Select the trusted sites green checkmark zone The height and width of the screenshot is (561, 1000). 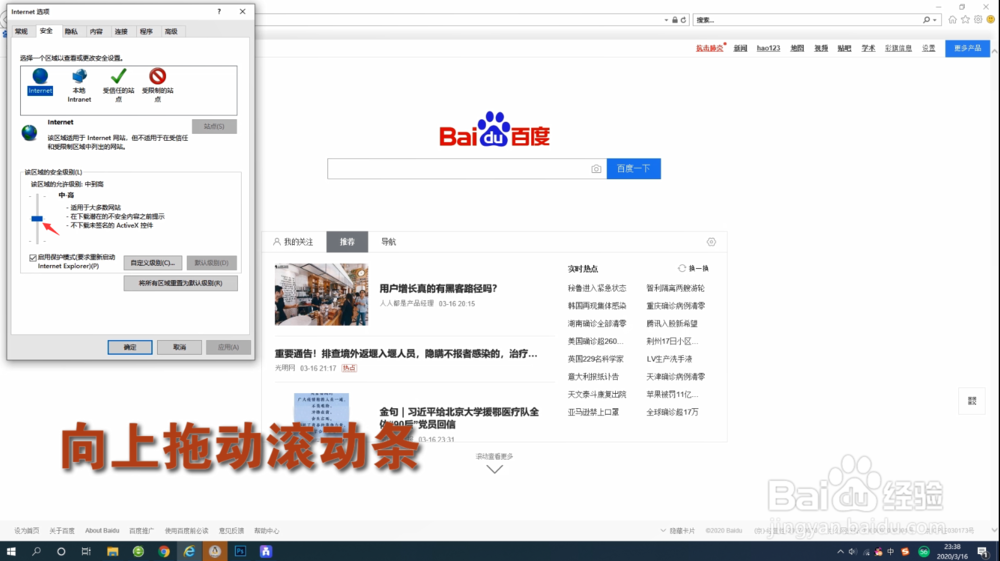point(118,76)
